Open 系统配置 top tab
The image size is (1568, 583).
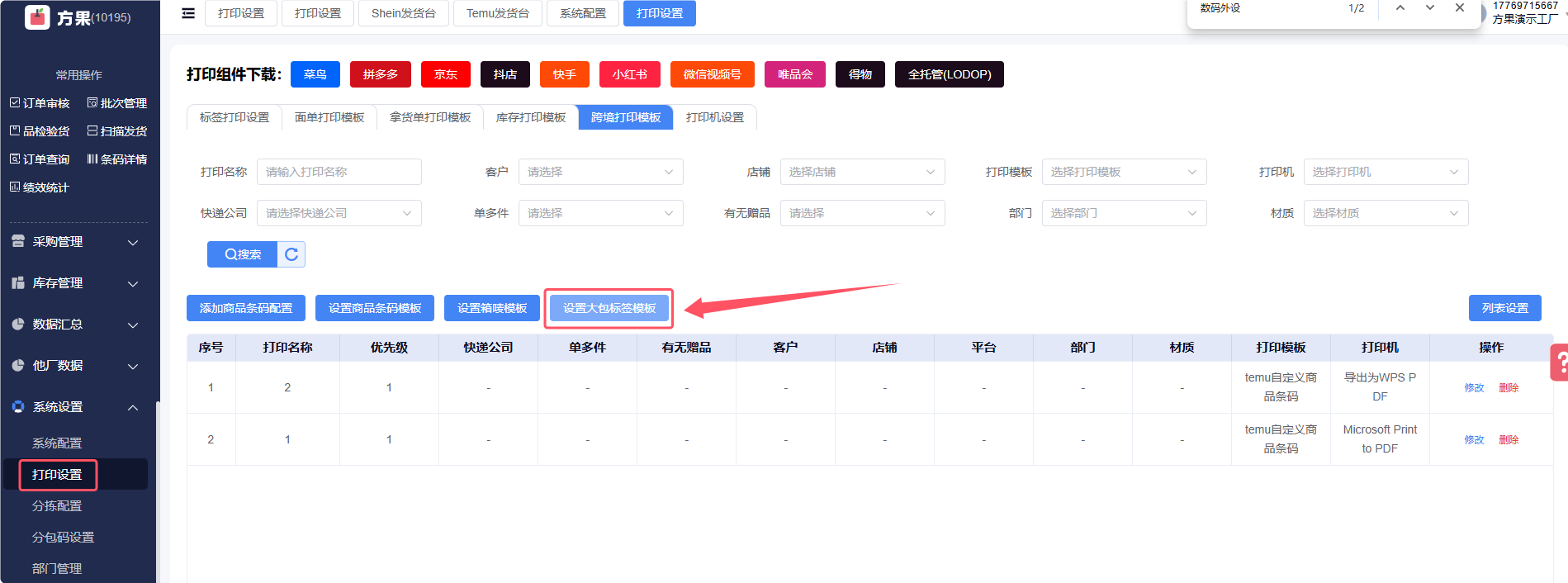583,13
